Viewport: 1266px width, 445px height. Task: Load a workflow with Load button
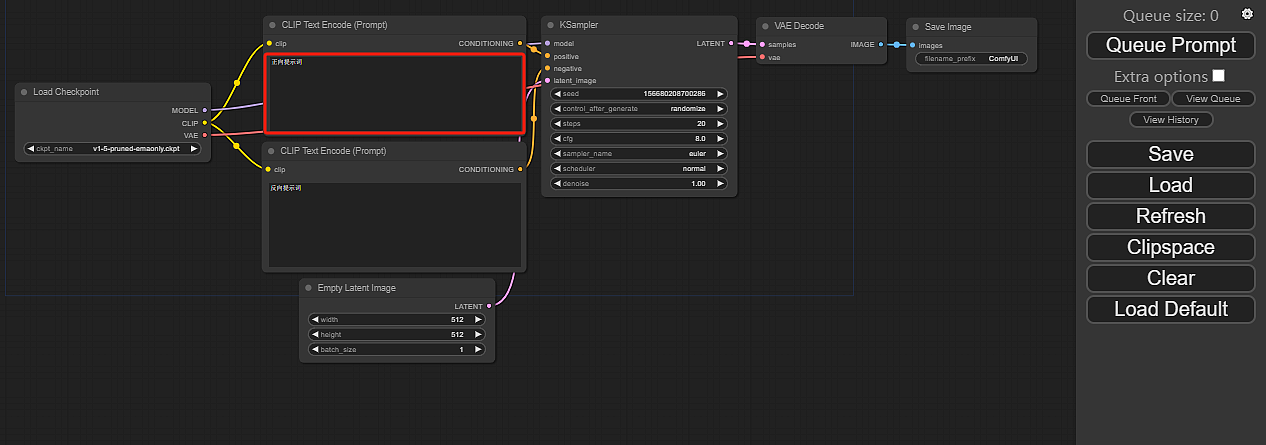point(1170,185)
